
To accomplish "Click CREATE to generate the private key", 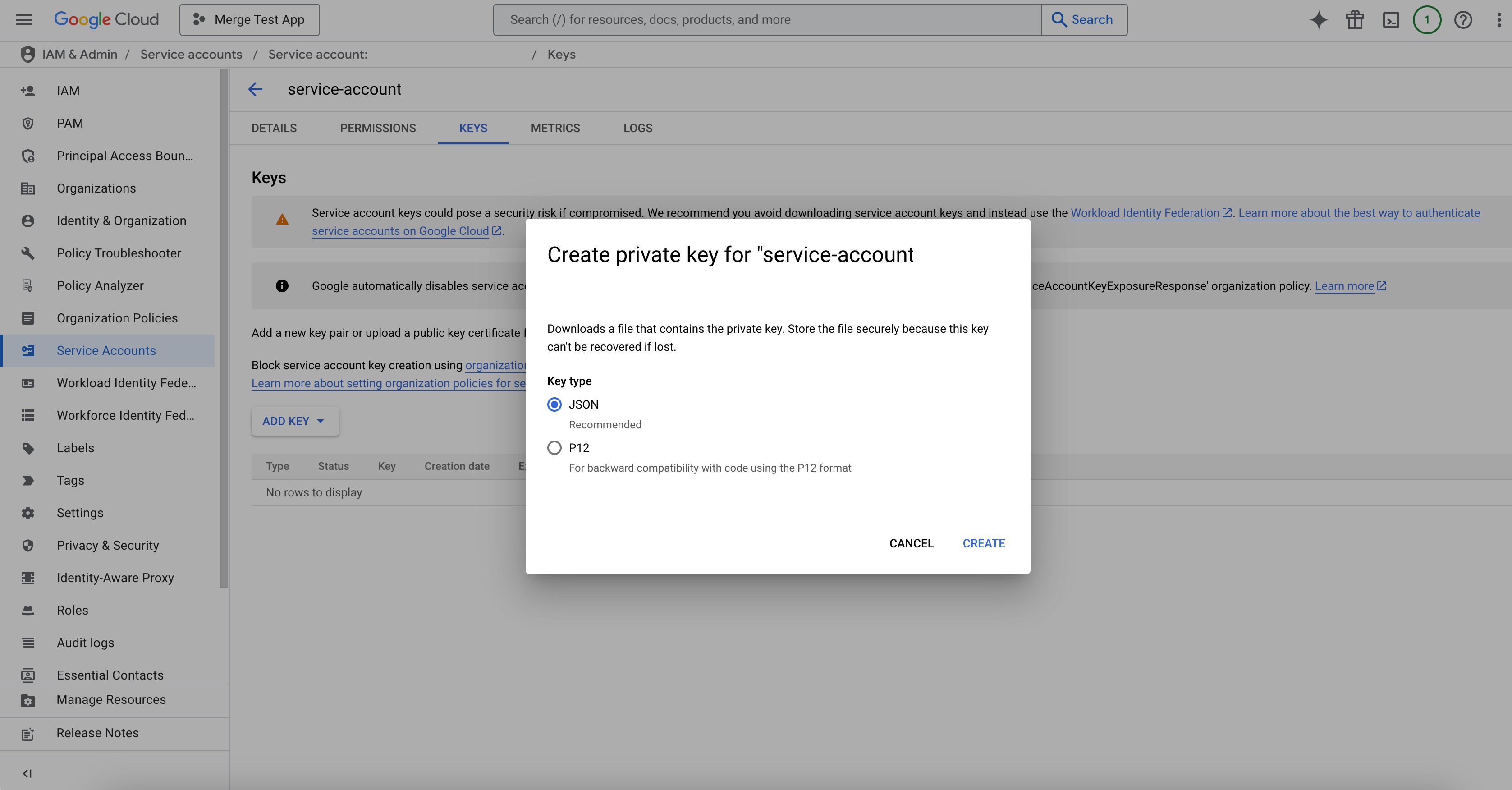I will (x=984, y=543).
